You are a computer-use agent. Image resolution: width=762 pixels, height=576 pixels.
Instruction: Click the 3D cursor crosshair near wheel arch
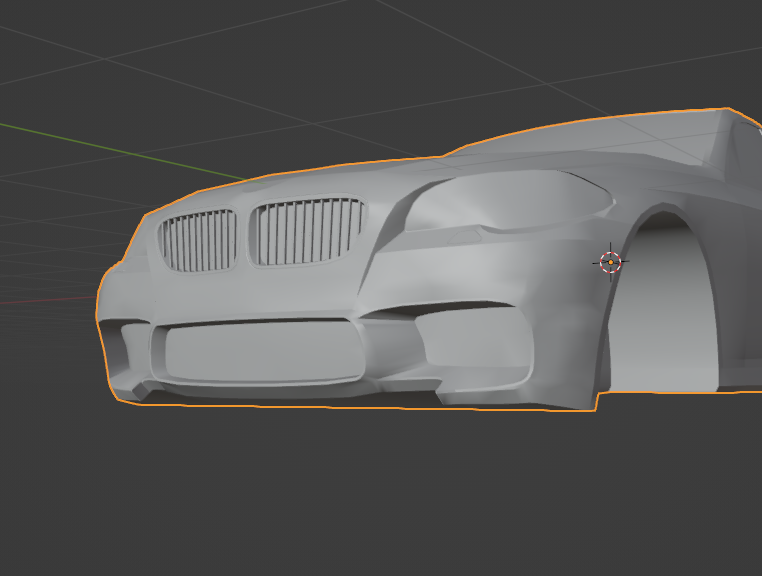click(610, 262)
